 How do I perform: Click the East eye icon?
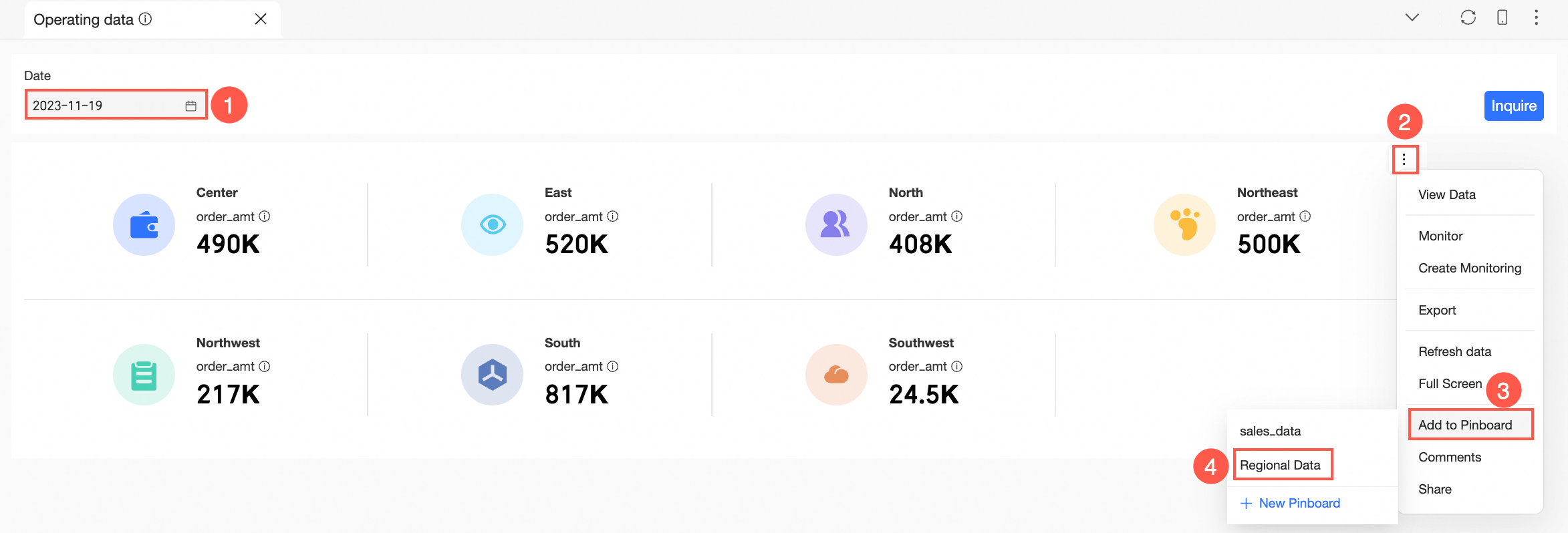[x=493, y=225]
